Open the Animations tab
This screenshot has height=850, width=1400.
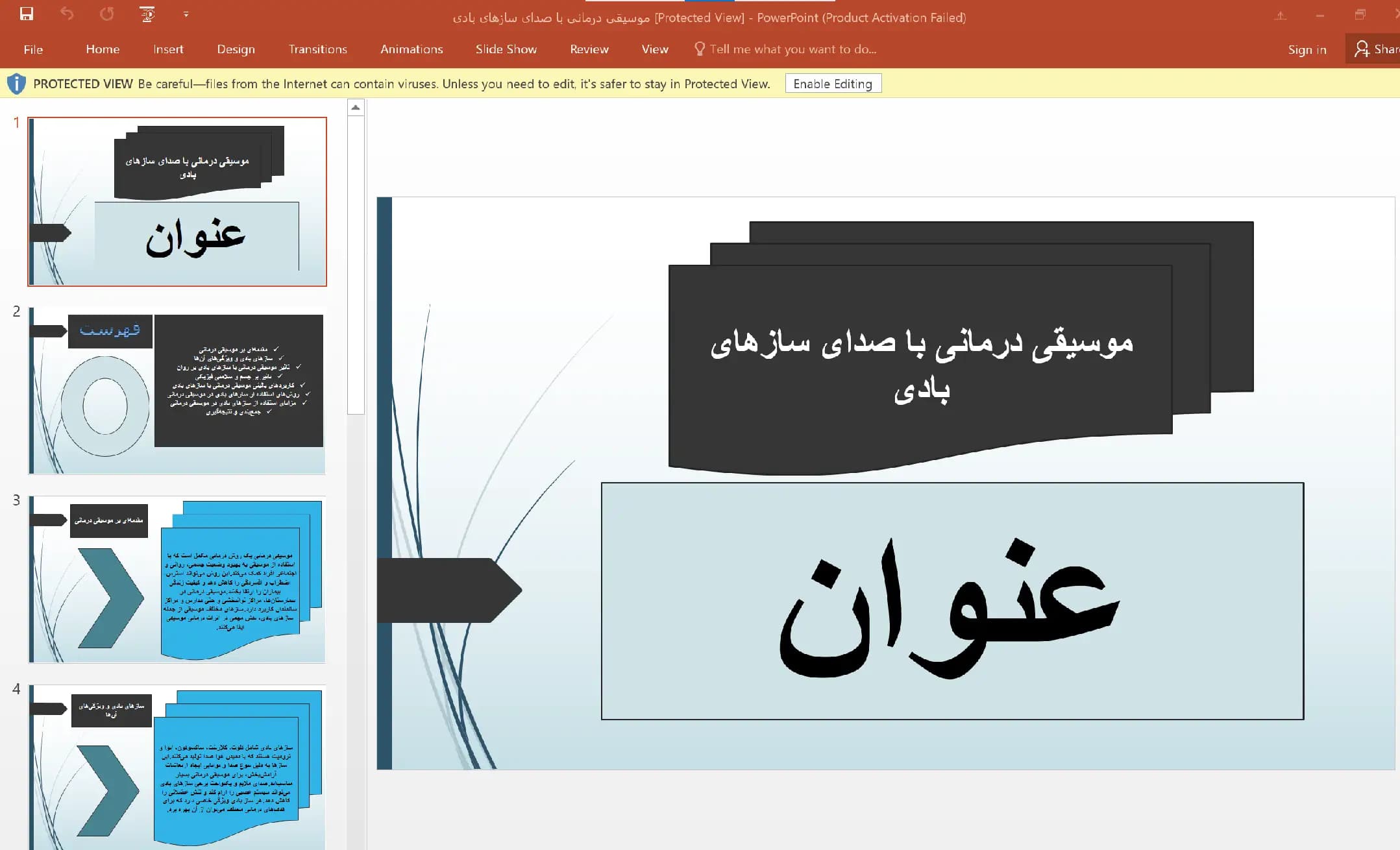tap(411, 49)
